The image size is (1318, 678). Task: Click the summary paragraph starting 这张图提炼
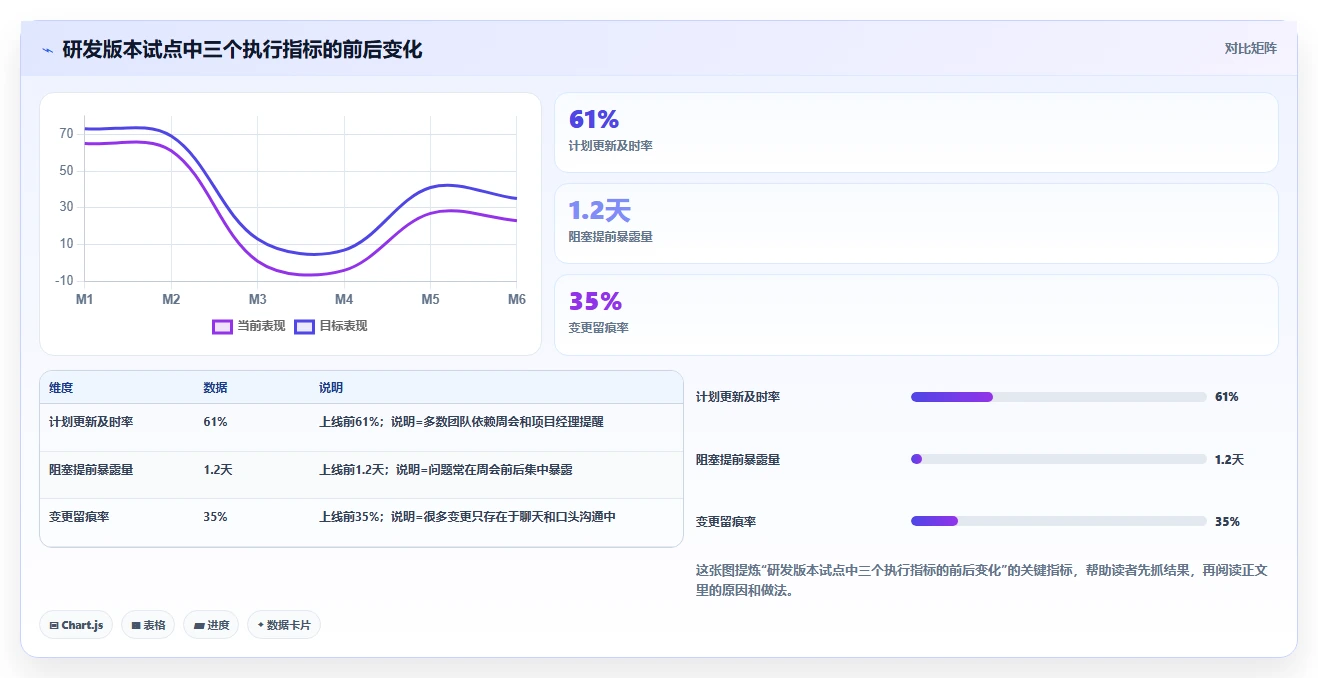coord(982,580)
